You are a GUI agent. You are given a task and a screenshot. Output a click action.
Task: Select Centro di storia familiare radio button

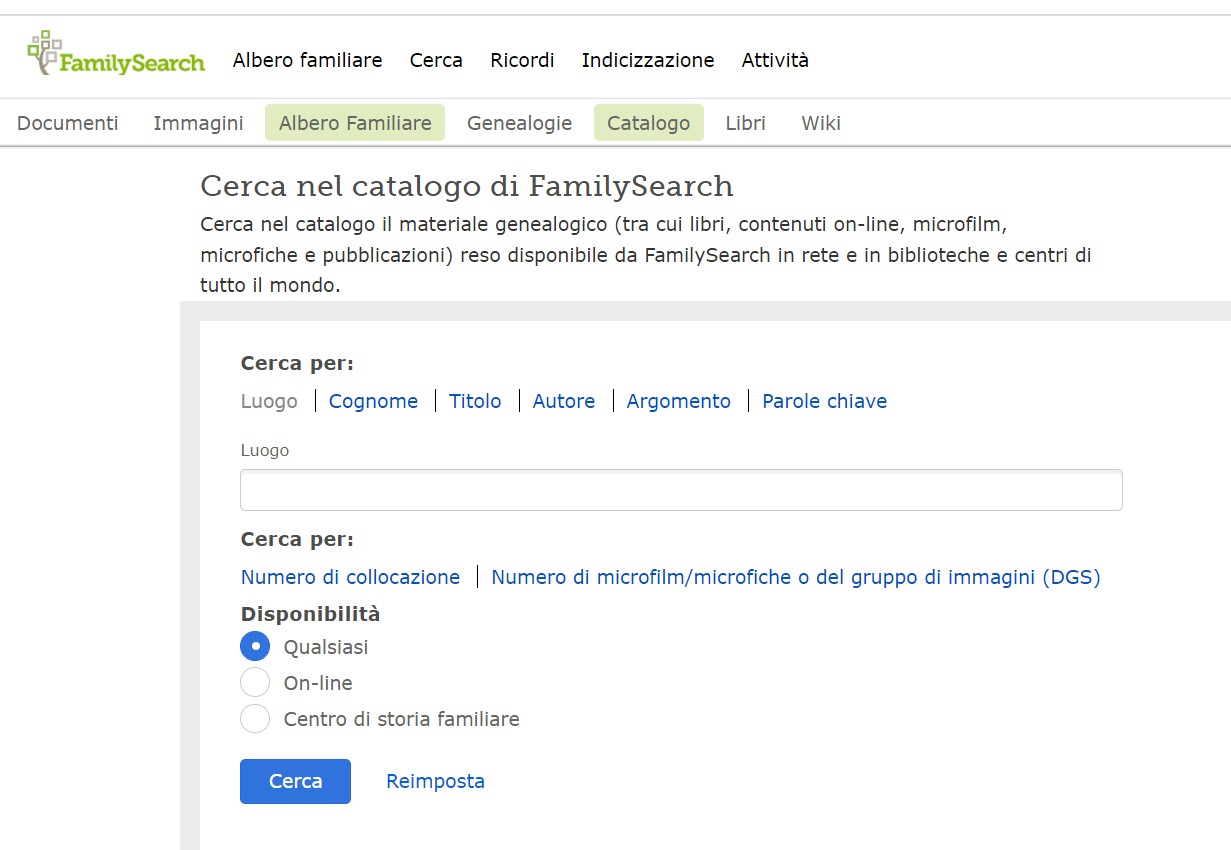255,719
